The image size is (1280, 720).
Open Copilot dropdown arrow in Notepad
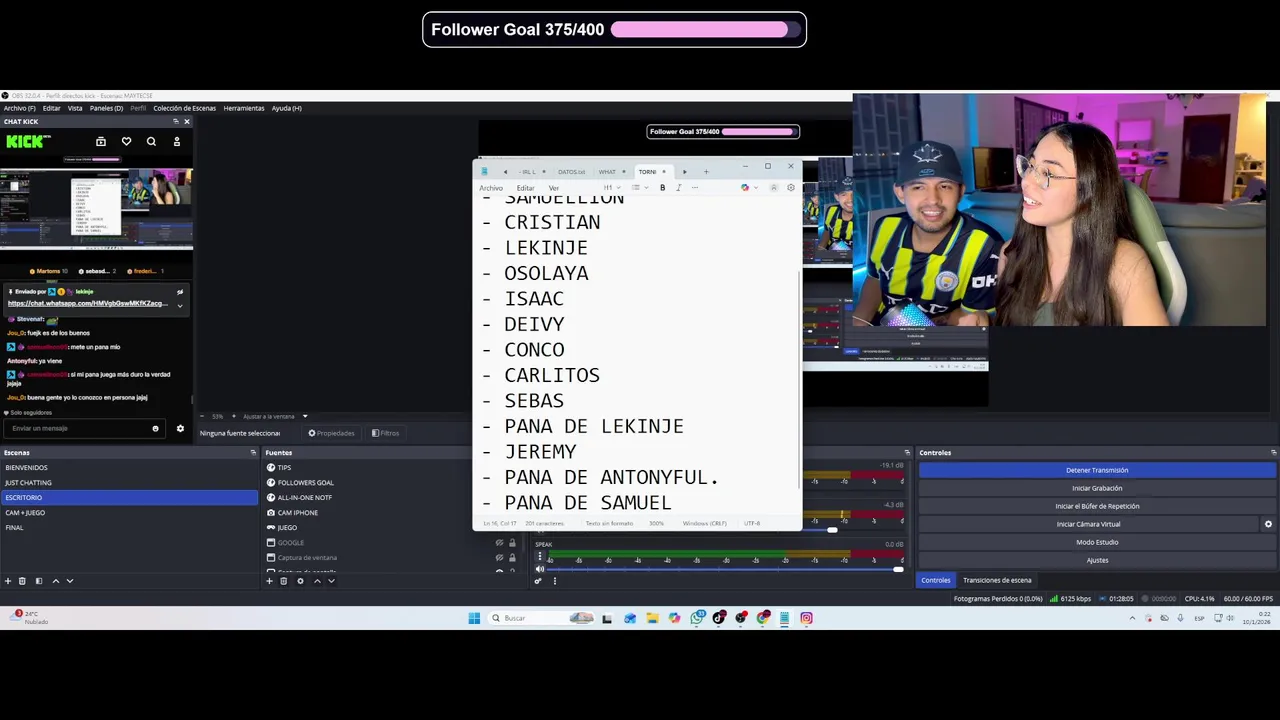pyautogui.click(x=755, y=188)
